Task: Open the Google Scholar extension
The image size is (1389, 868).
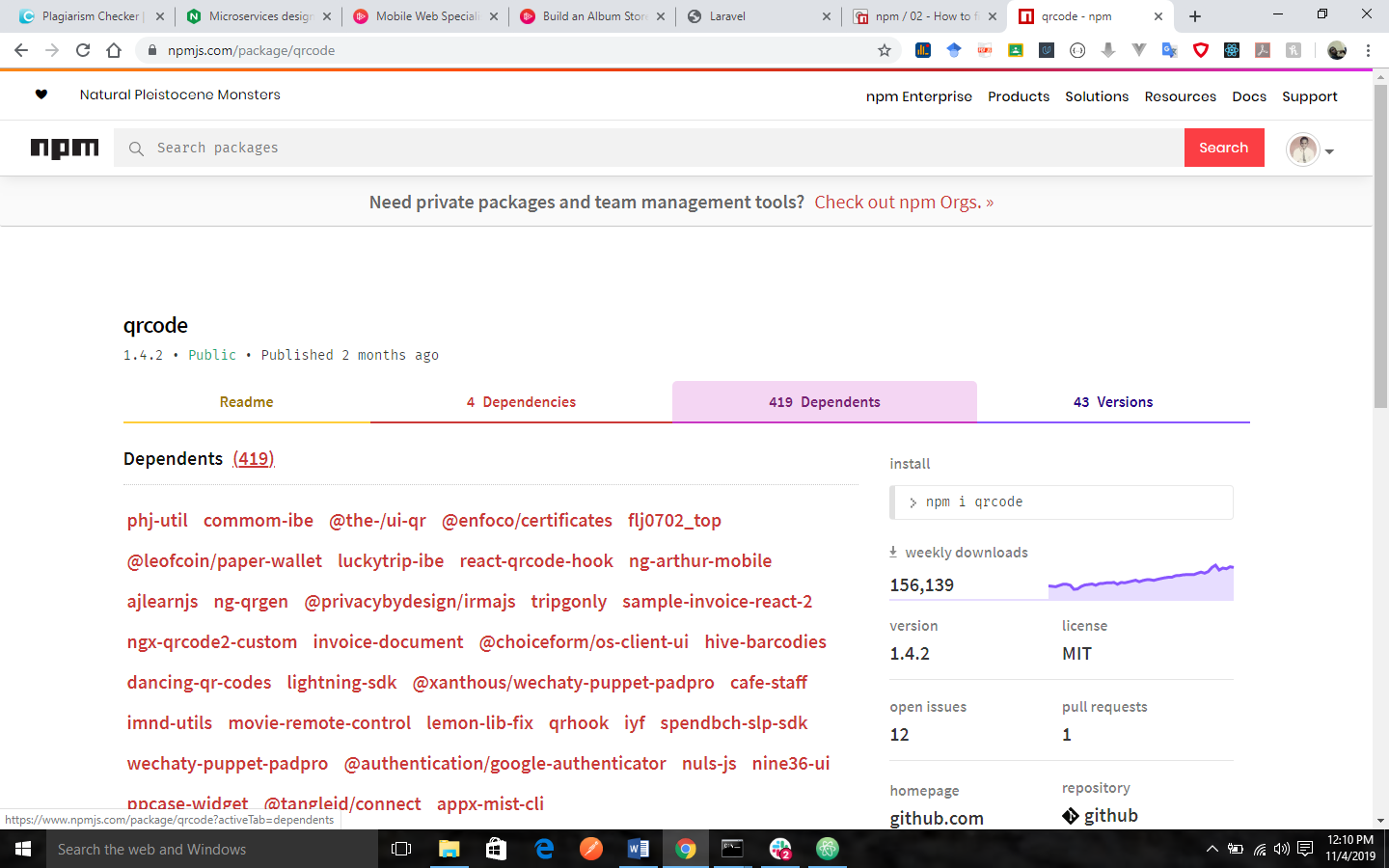Action: click(954, 50)
